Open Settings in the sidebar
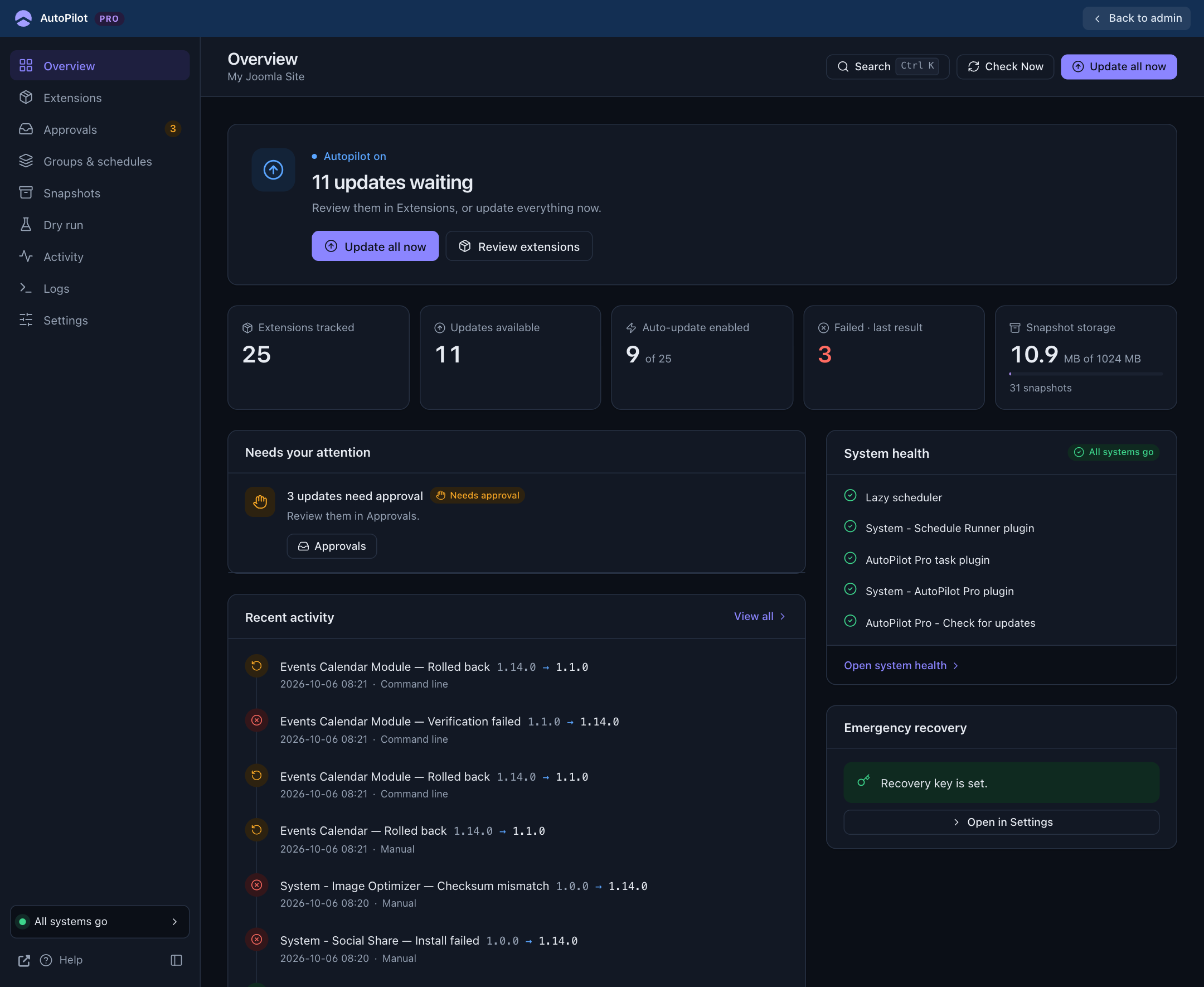Viewport: 1204px width, 987px height. (100, 321)
